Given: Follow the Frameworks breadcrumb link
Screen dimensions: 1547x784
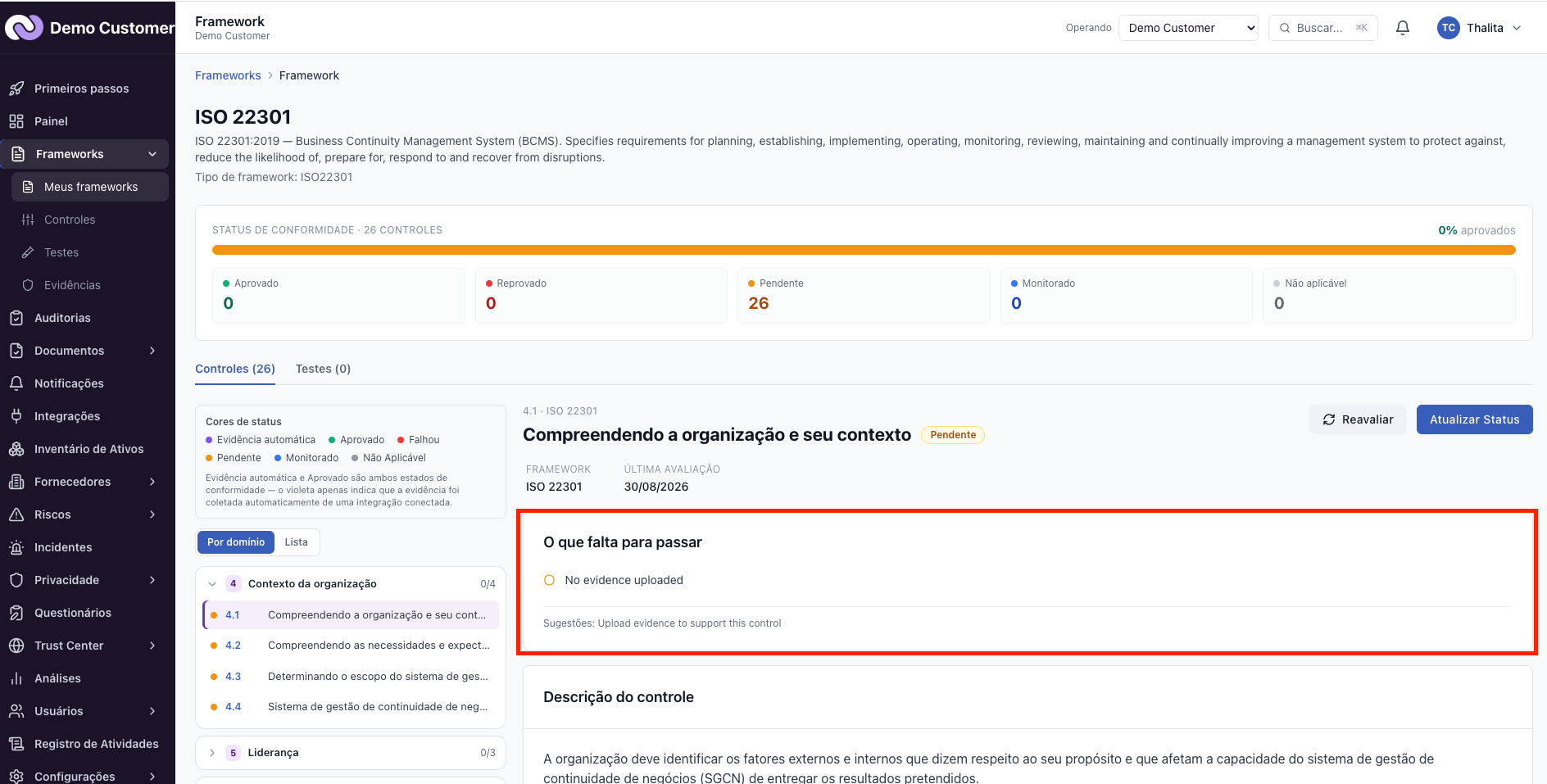Looking at the screenshot, I should point(228,75).
